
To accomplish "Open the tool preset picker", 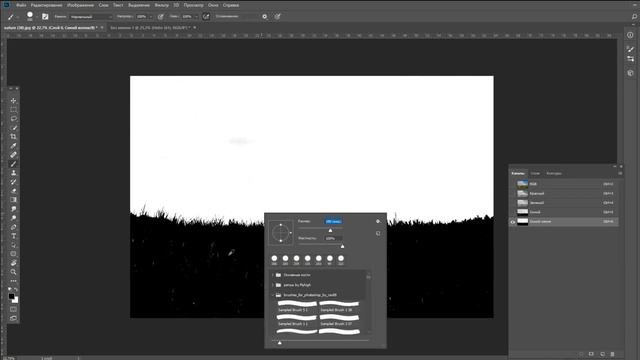I will tap(12, 17).
